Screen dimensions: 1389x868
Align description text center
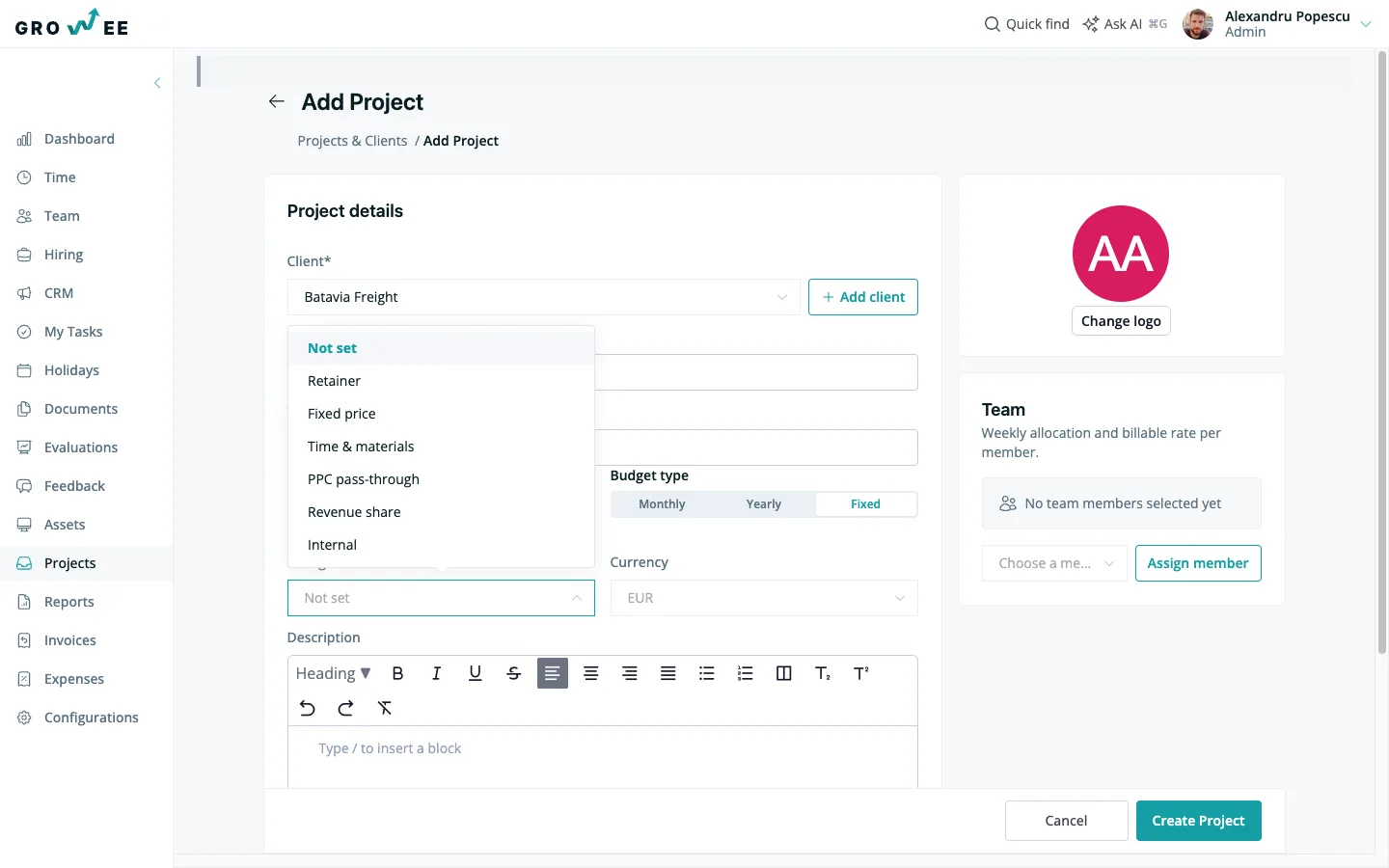[590, 673]
